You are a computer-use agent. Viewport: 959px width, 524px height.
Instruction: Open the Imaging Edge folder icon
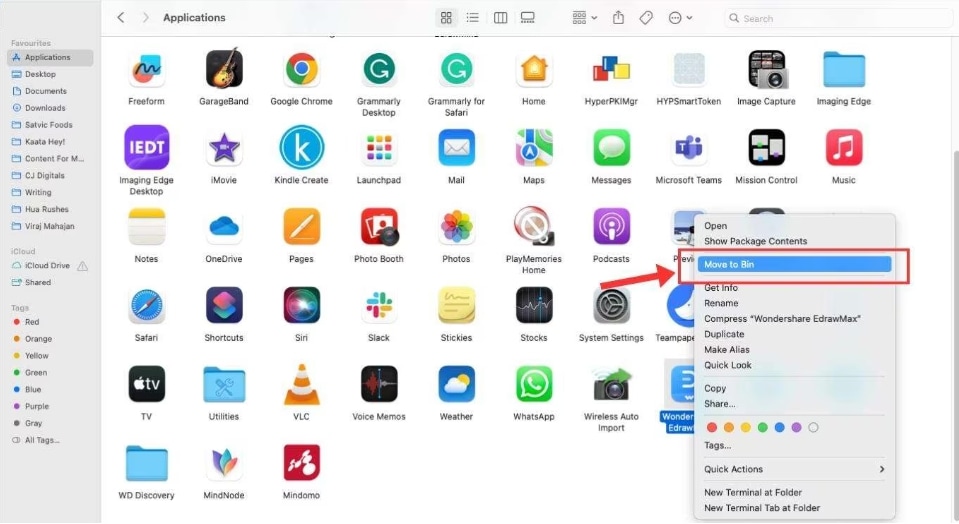844,69
